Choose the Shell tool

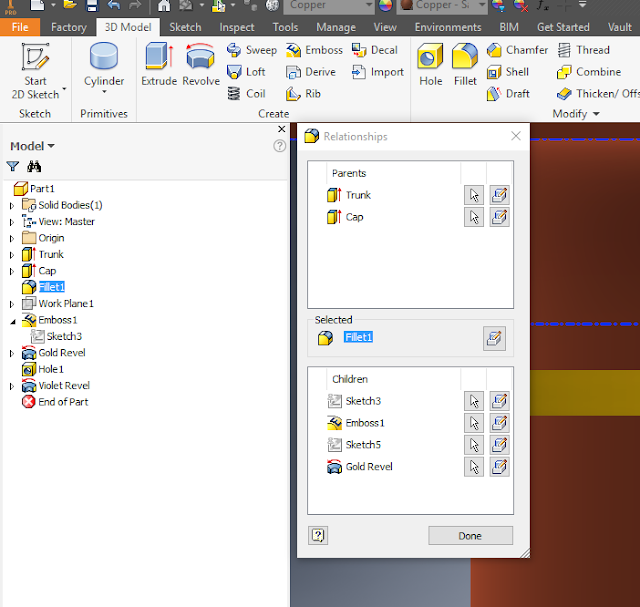click(508, 72)
